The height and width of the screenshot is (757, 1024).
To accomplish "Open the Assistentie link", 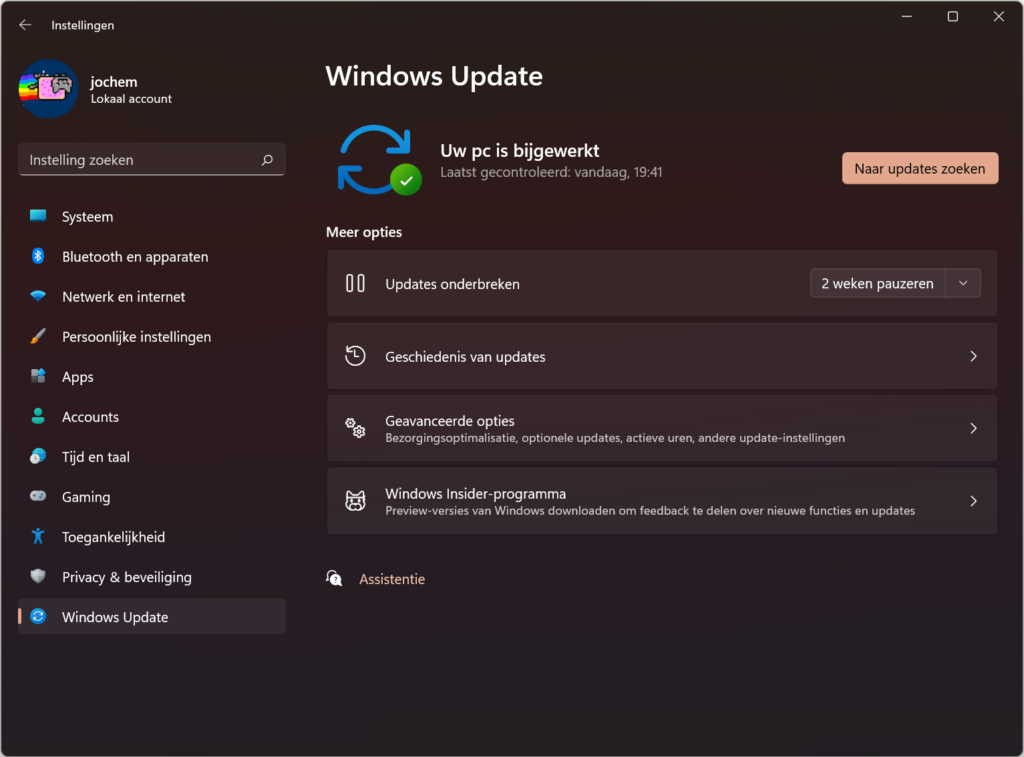I will click(x=392, y=579).
